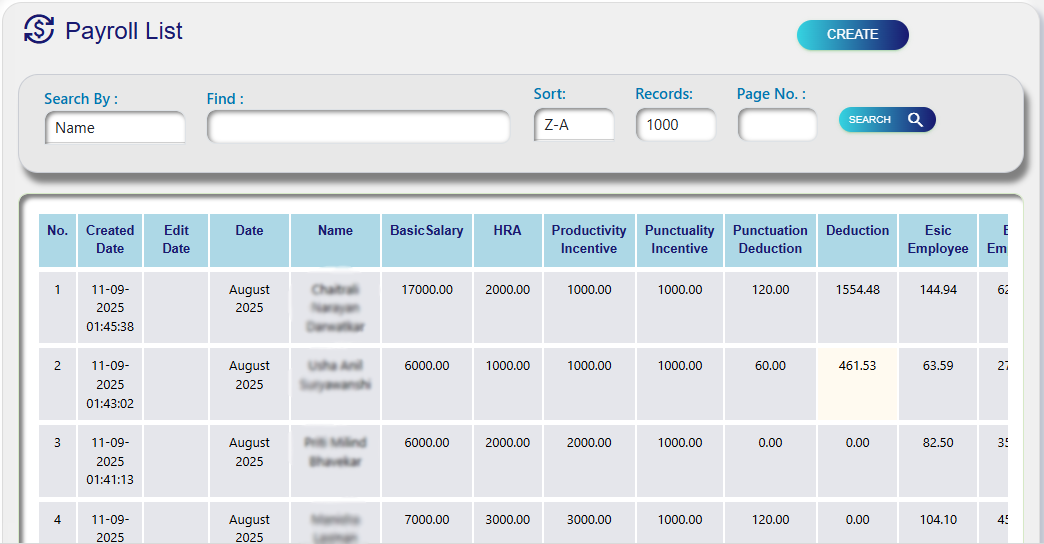Click the Created Date column header
The image size is (1044, 544).
110,240
